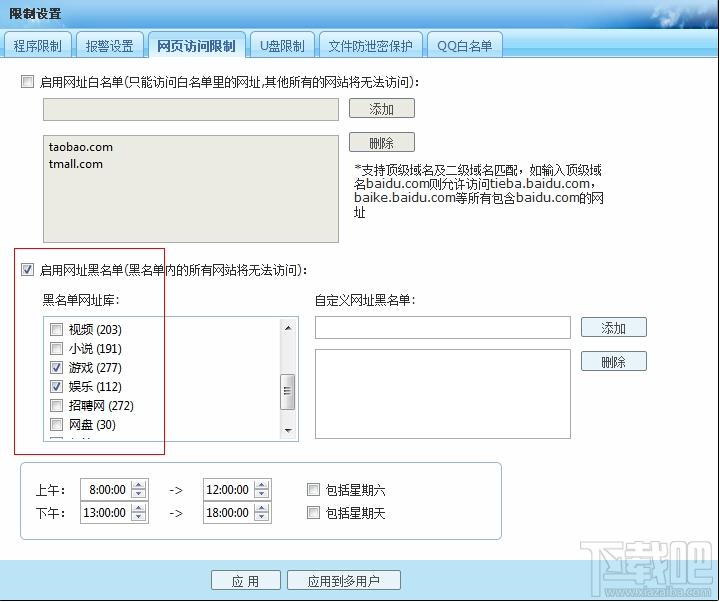Switch to the 程序限制 tab
Viewport: 720px width, 602px height.
37,45
